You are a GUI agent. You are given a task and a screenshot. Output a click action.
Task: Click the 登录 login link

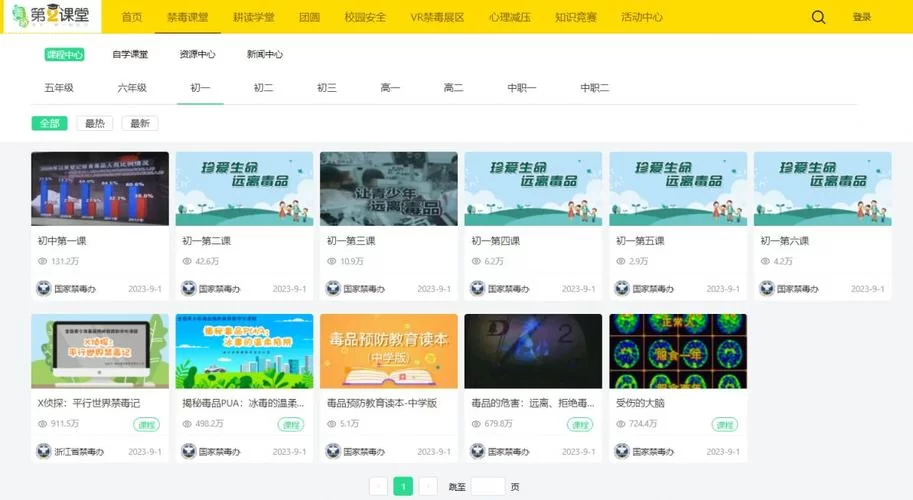click(x=862, y=17)
